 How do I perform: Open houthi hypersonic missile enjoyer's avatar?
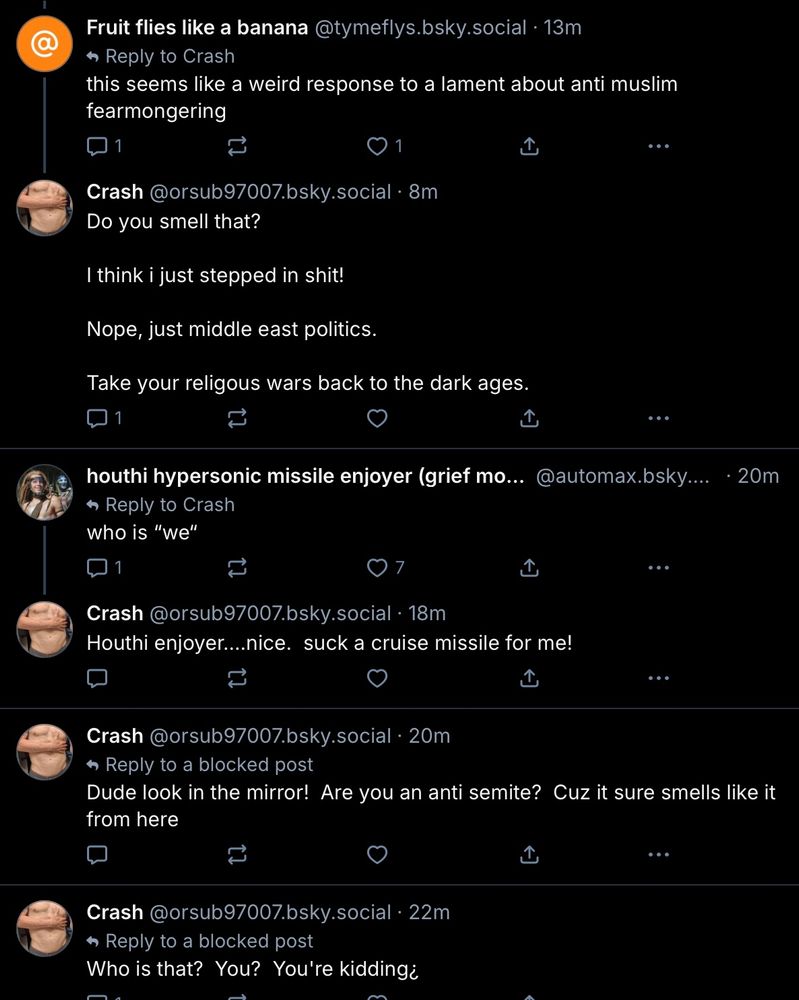pyautogui.click(x=44, y=492)
